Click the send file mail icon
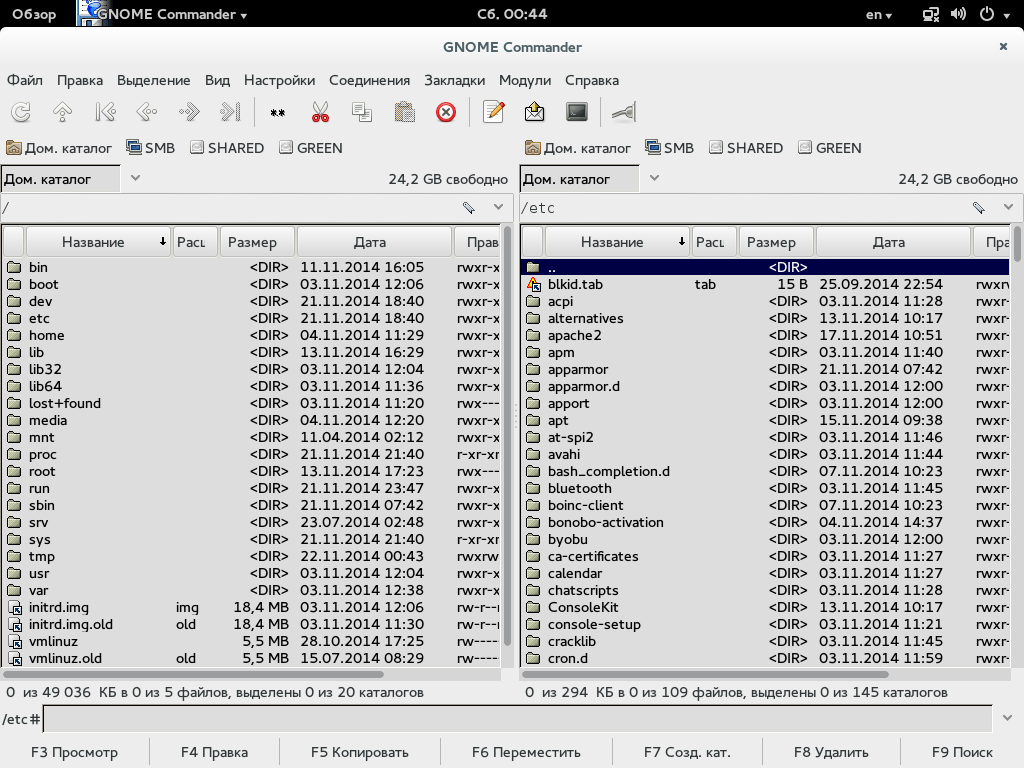The image size is (1024, 768). [x=535, y=112]
